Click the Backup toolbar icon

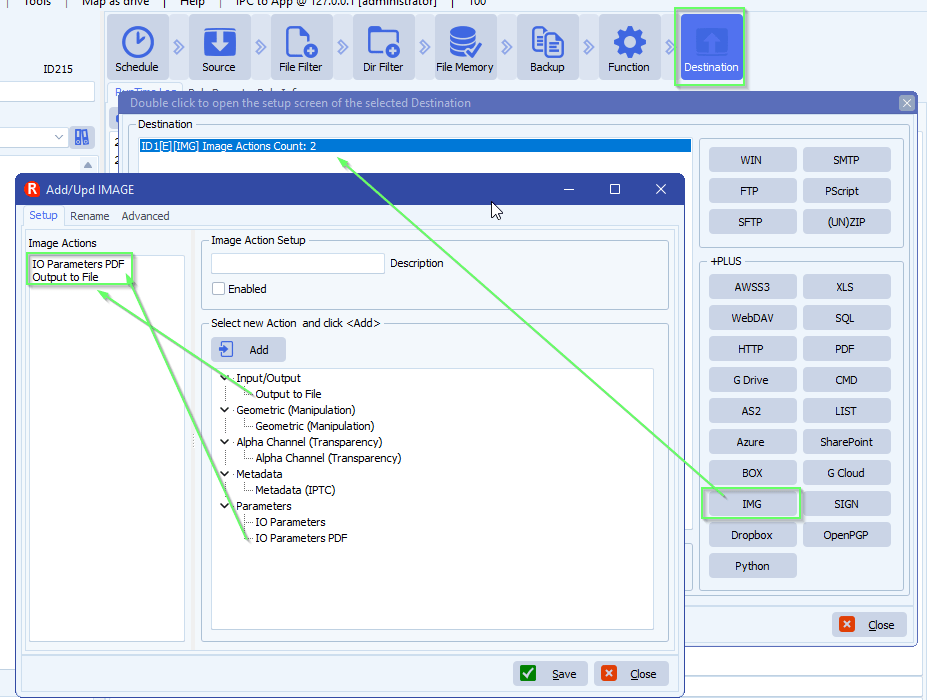coord(547,46)
